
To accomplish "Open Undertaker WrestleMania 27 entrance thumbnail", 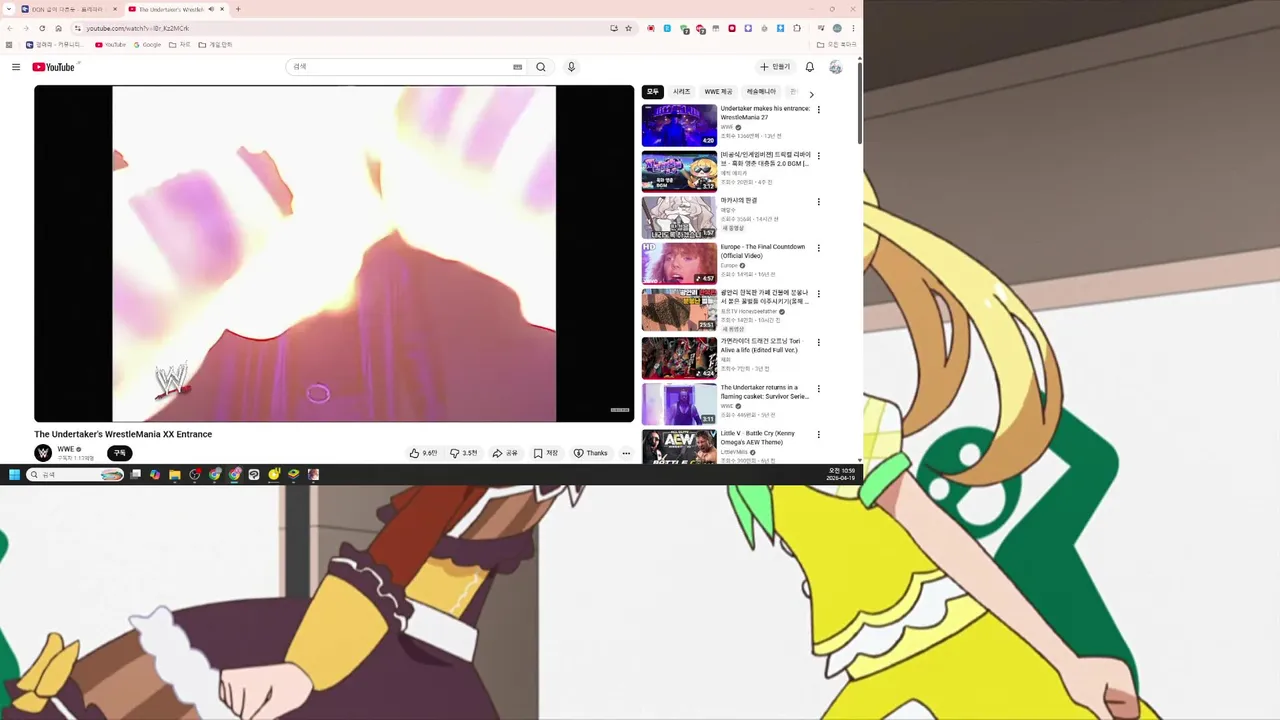I will [679, 125].
